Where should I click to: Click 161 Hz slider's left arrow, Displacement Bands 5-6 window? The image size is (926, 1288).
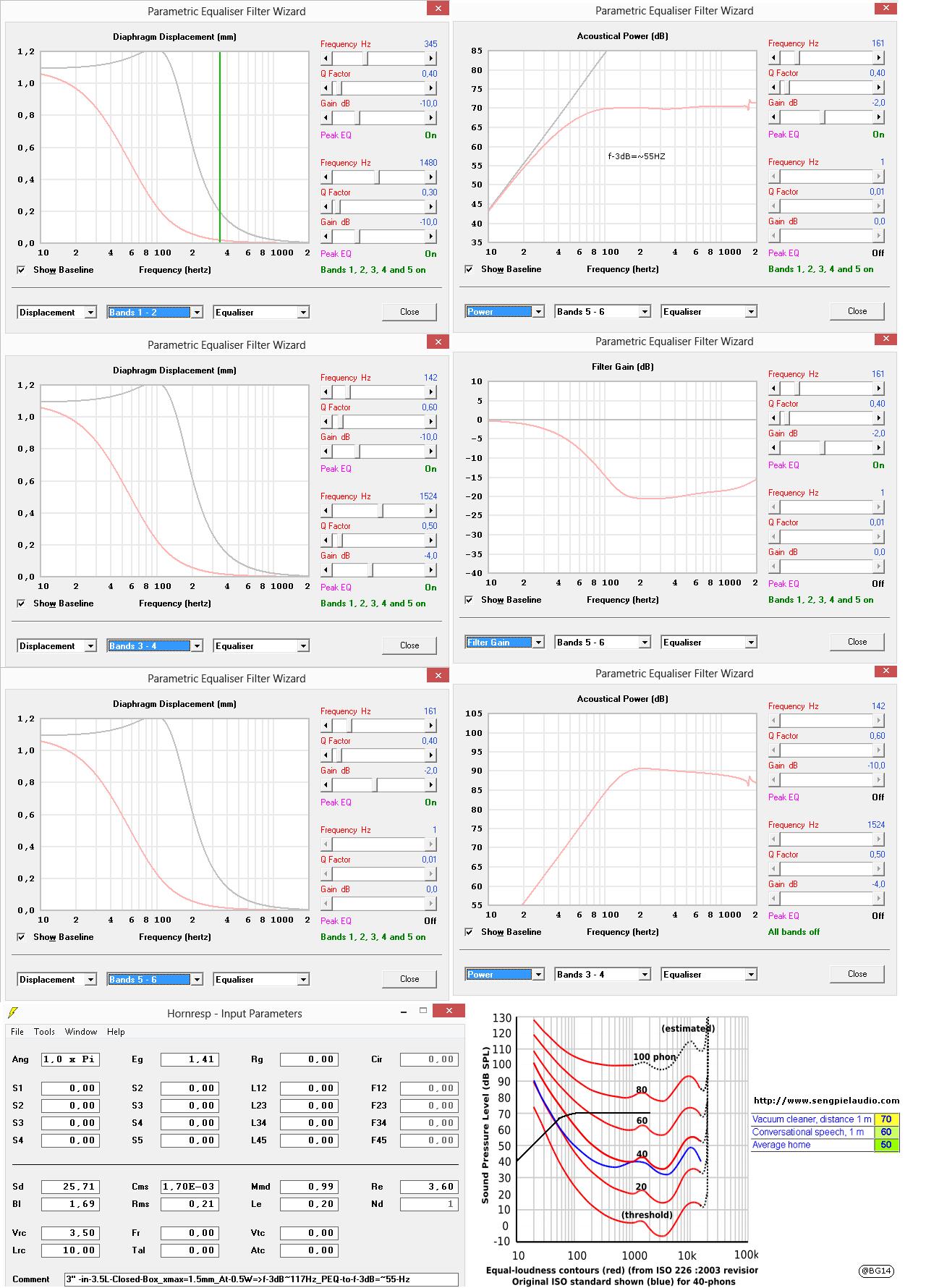click(x=326, y=726)
